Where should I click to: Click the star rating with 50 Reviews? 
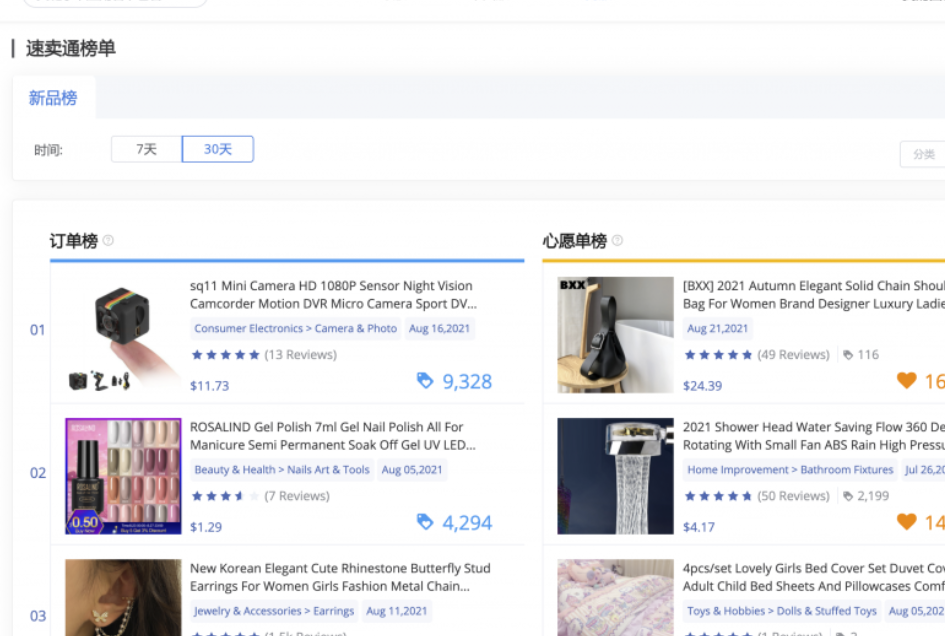point(718,496)
